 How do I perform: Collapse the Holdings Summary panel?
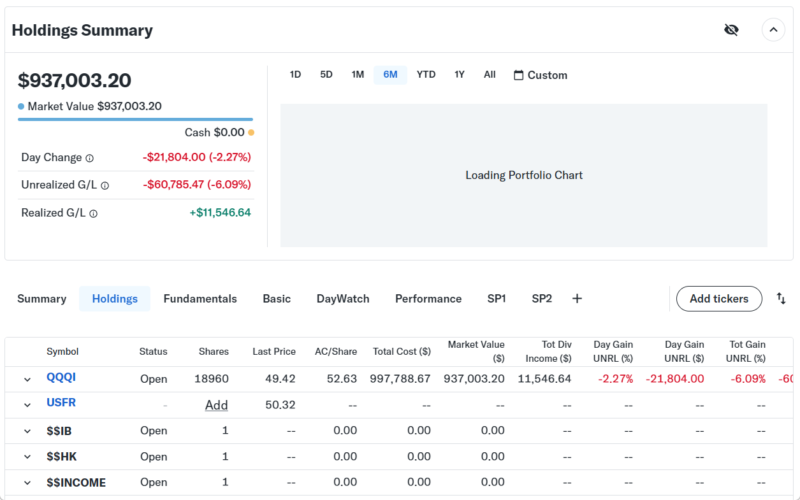[x=773, y=30]
